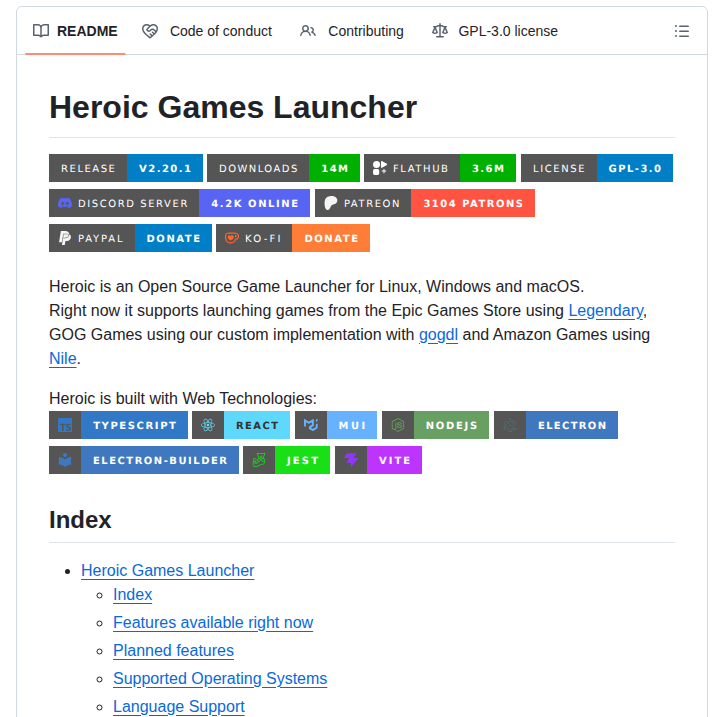
Task: Click the Electron-Builder badge
Action: click(144, 460)
